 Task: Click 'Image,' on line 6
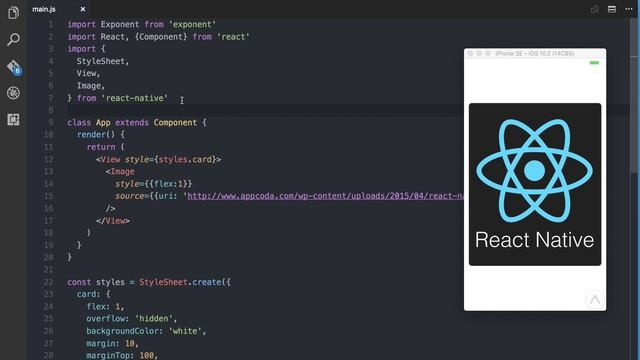pos(91,86)
